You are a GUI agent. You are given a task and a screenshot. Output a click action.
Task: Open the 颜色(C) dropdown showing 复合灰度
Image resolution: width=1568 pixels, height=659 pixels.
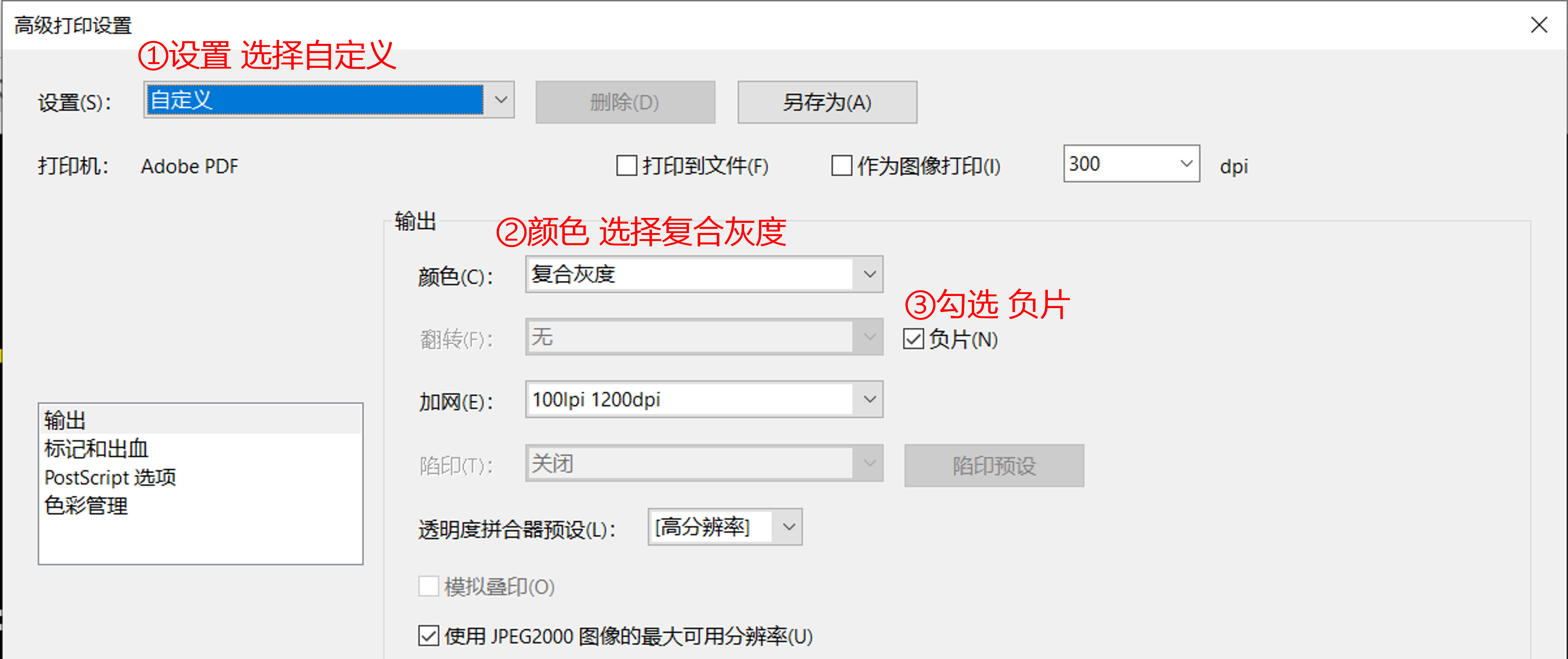704,274
